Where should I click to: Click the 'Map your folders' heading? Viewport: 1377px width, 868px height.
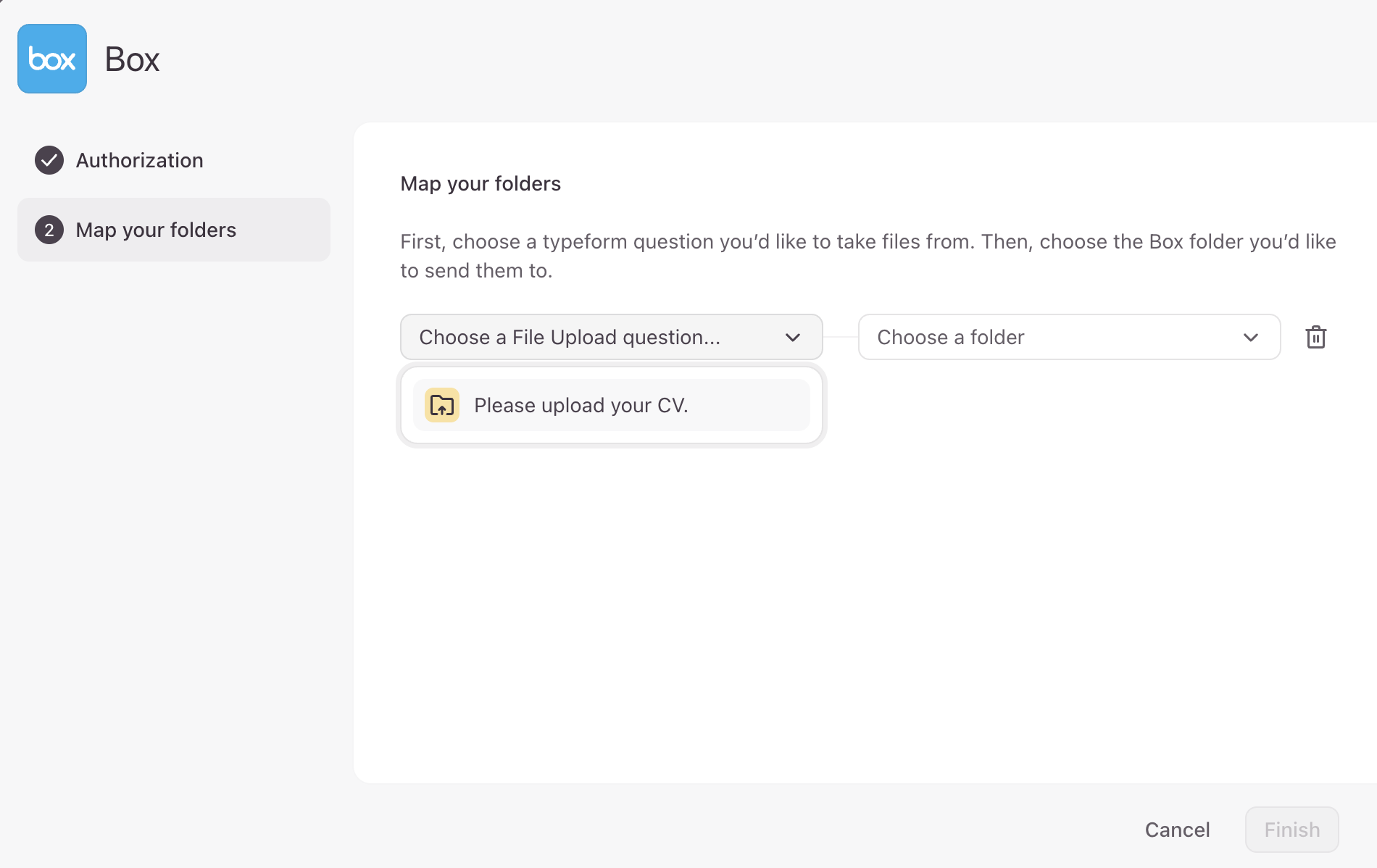tap(481, 183)
